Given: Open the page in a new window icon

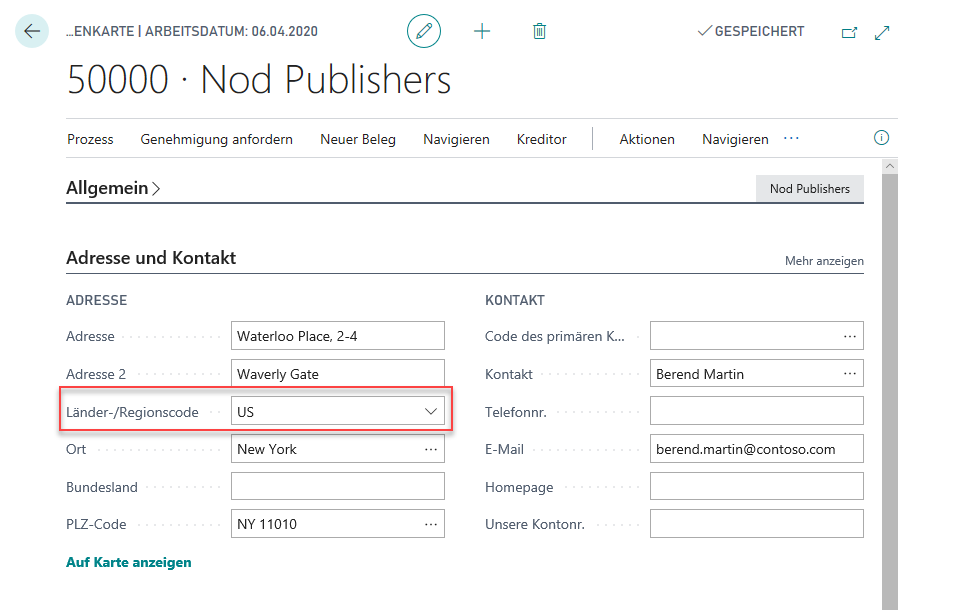Looking at the screenshot, I should pyautogui.click(x=849, y=32).
